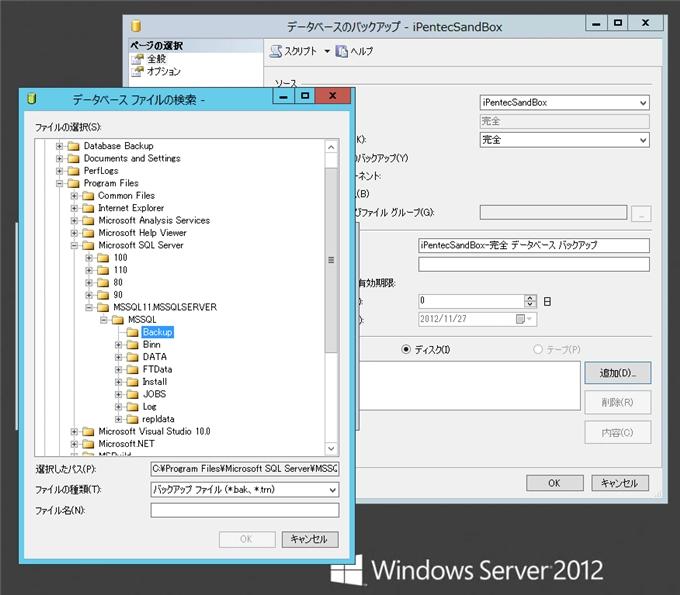
Task: Click the folder tree scrollbar thumb
Action: pyautogui.click(x=331, y=260)
